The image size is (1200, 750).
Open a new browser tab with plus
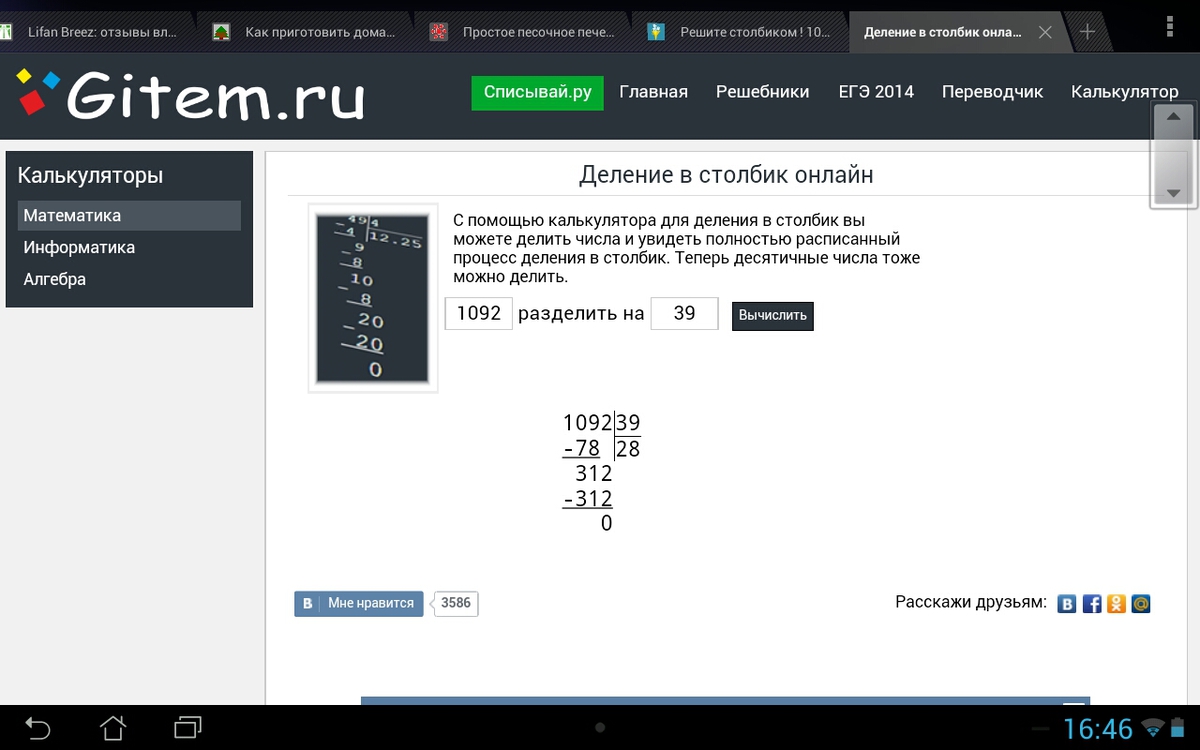(x=1087, y=32)
